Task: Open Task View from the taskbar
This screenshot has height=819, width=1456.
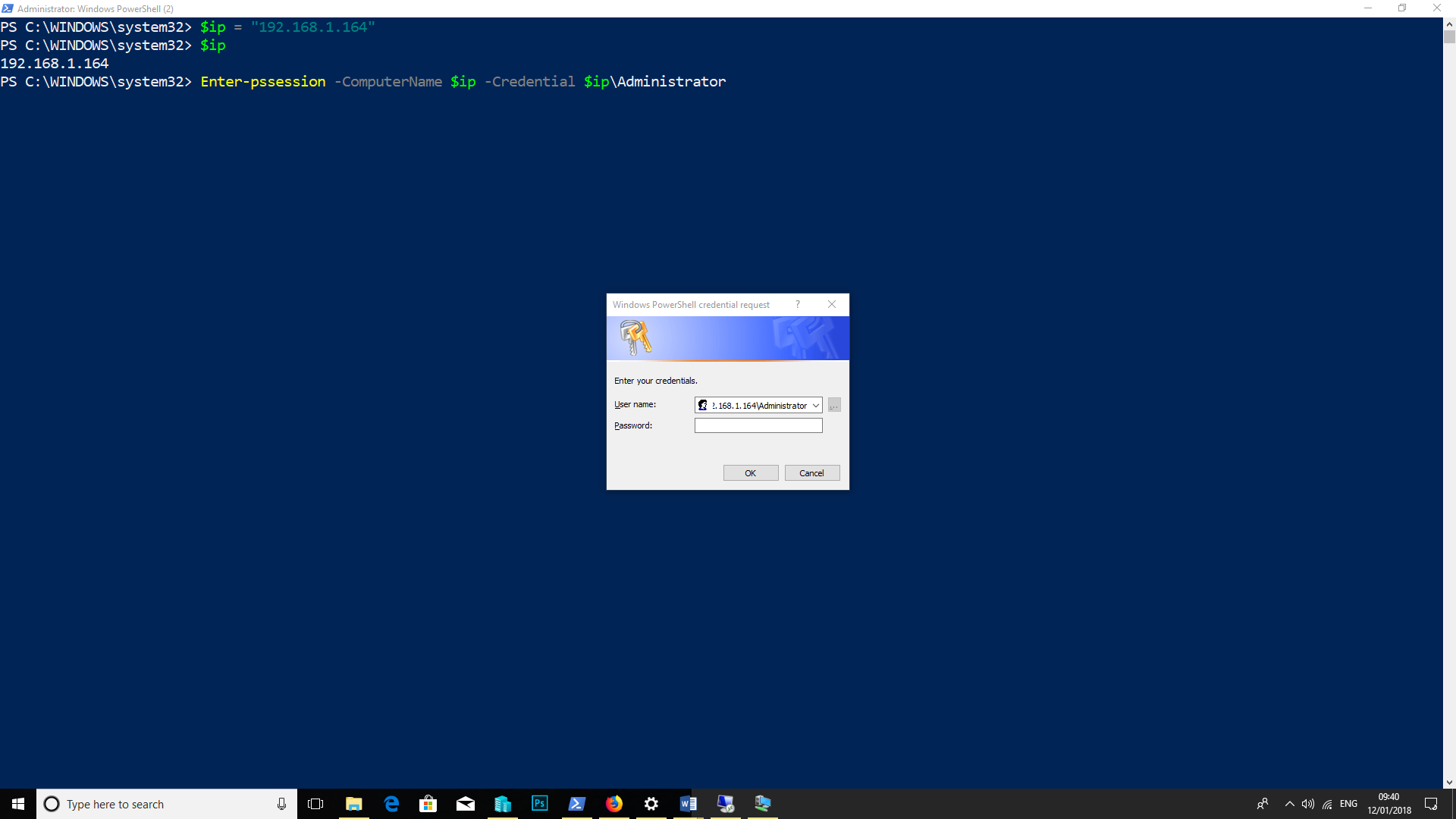Action: pos(315,804)
